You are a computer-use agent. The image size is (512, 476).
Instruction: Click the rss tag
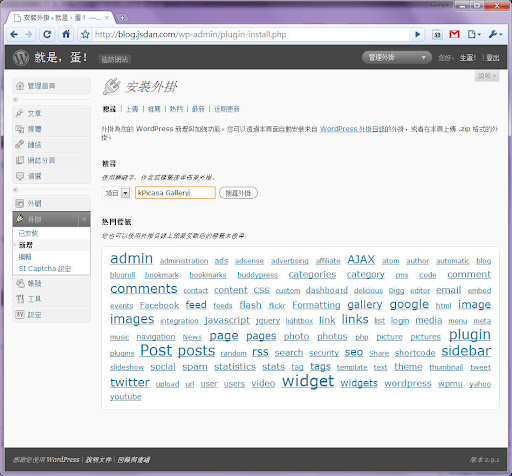click(260, 352)
